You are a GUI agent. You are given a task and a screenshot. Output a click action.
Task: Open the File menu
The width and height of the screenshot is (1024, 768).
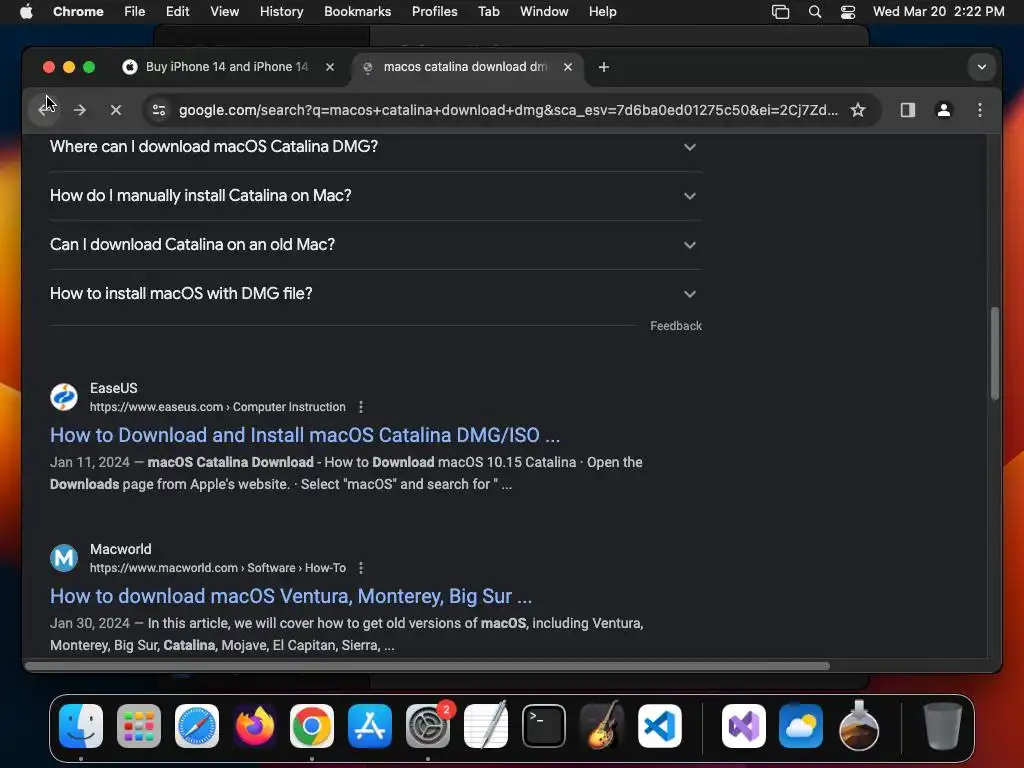[x=135, y=12]
